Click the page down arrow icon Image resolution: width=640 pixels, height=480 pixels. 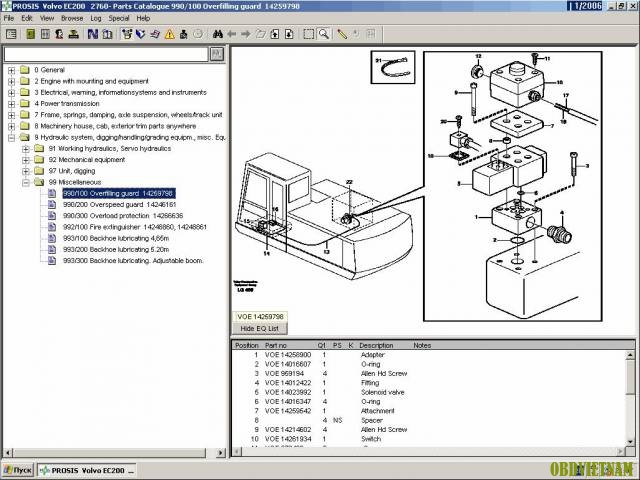[x=289, y=34]
